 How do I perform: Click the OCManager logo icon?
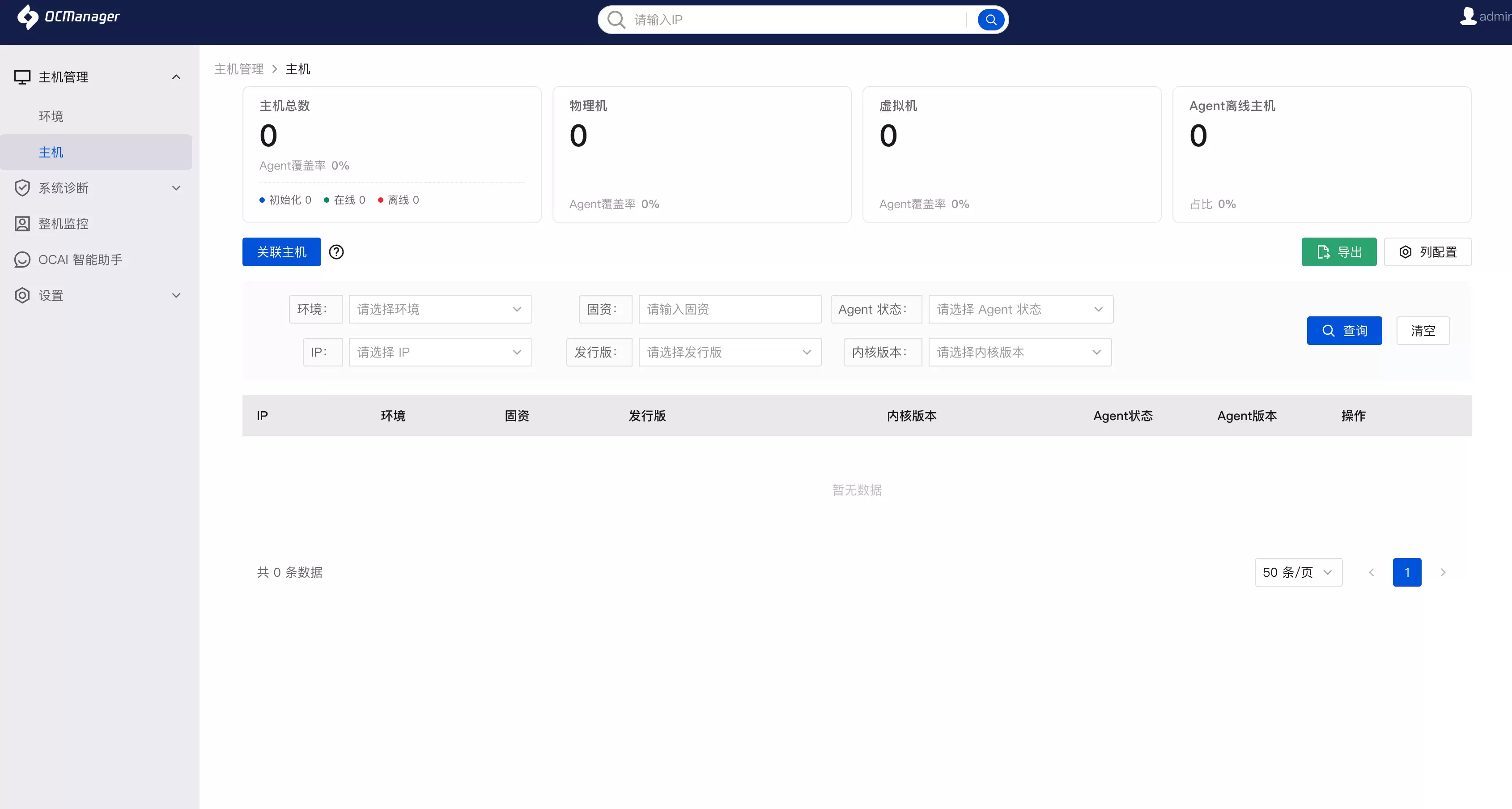[28, 17]
